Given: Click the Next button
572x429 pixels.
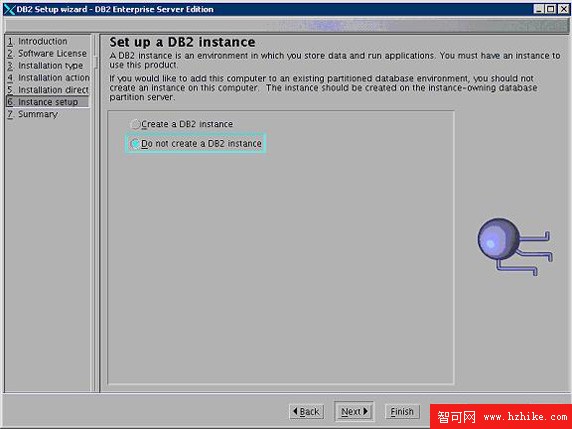Looking at the screenshot, I should [x=354, y=412].
